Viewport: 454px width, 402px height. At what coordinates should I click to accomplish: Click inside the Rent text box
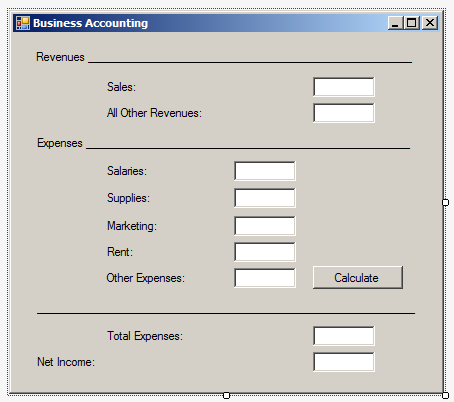265,252
